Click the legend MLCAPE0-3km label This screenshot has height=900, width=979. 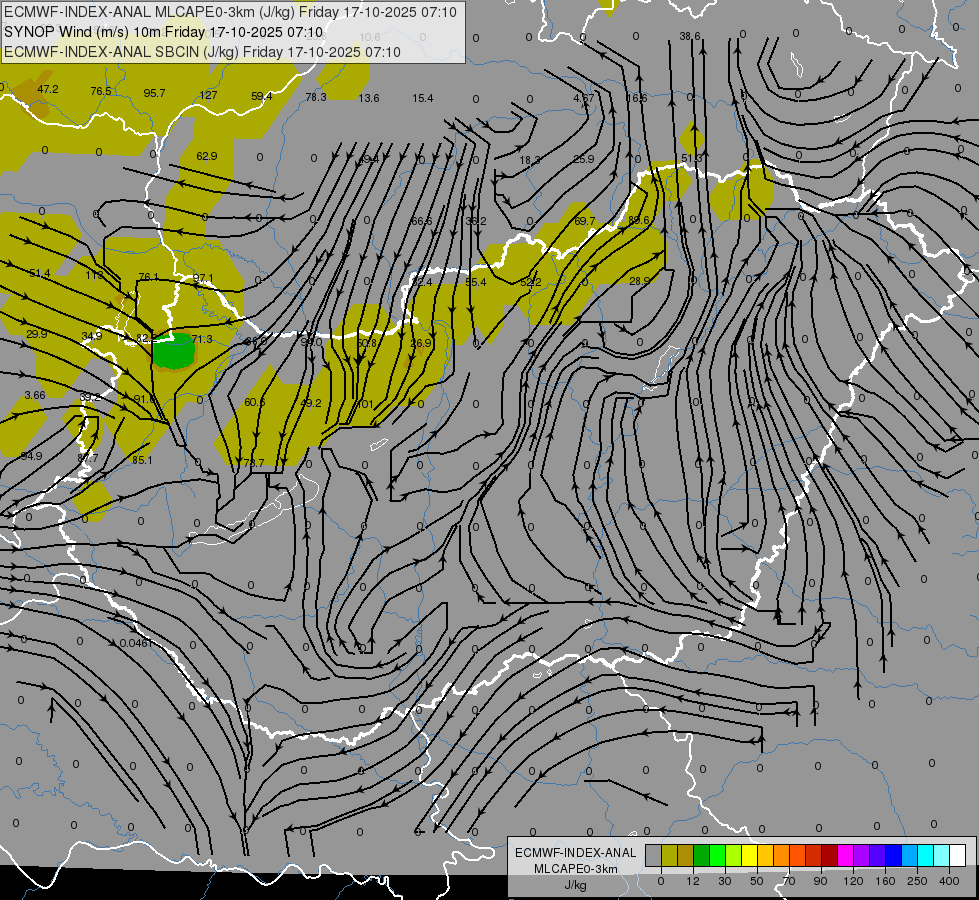pyautogui.click(x=576, y=869)
